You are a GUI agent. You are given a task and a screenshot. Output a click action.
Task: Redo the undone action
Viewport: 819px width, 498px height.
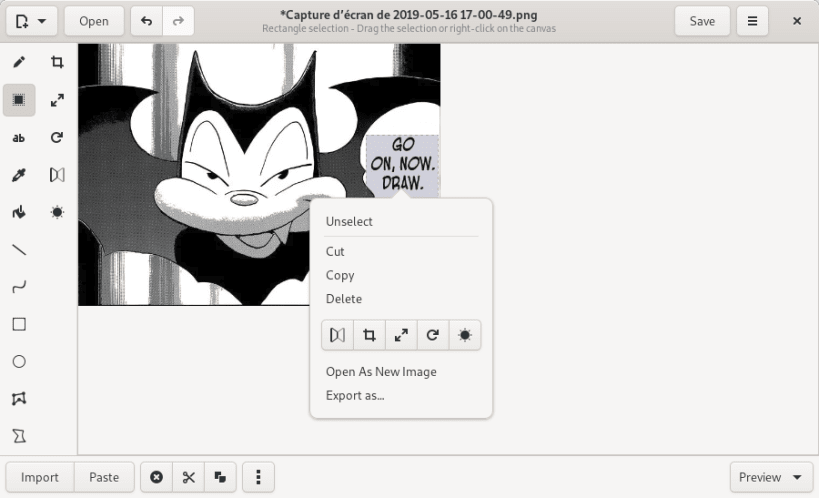(179, 21)
